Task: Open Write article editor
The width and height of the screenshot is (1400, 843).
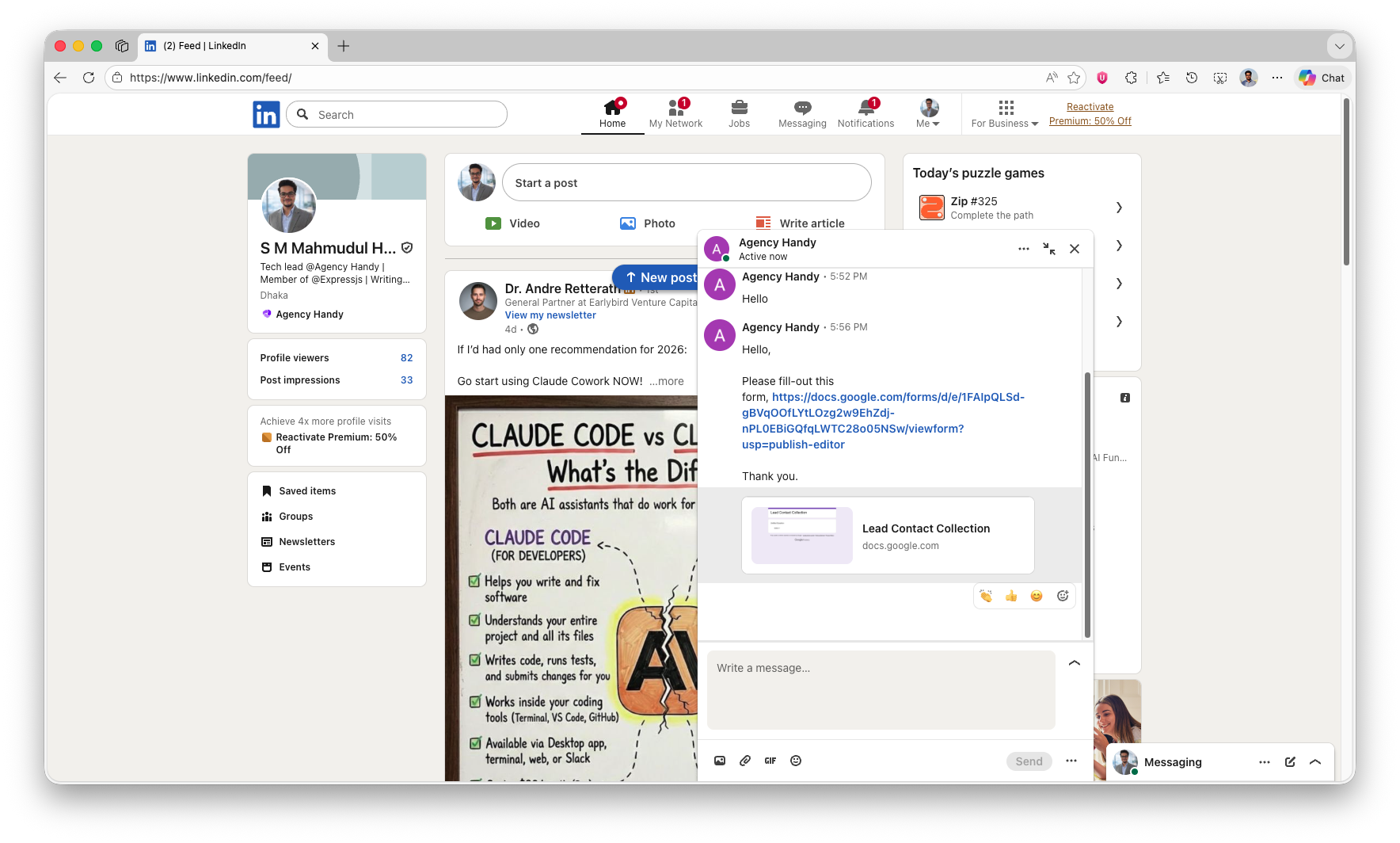Action: click(x=800, y=223)
